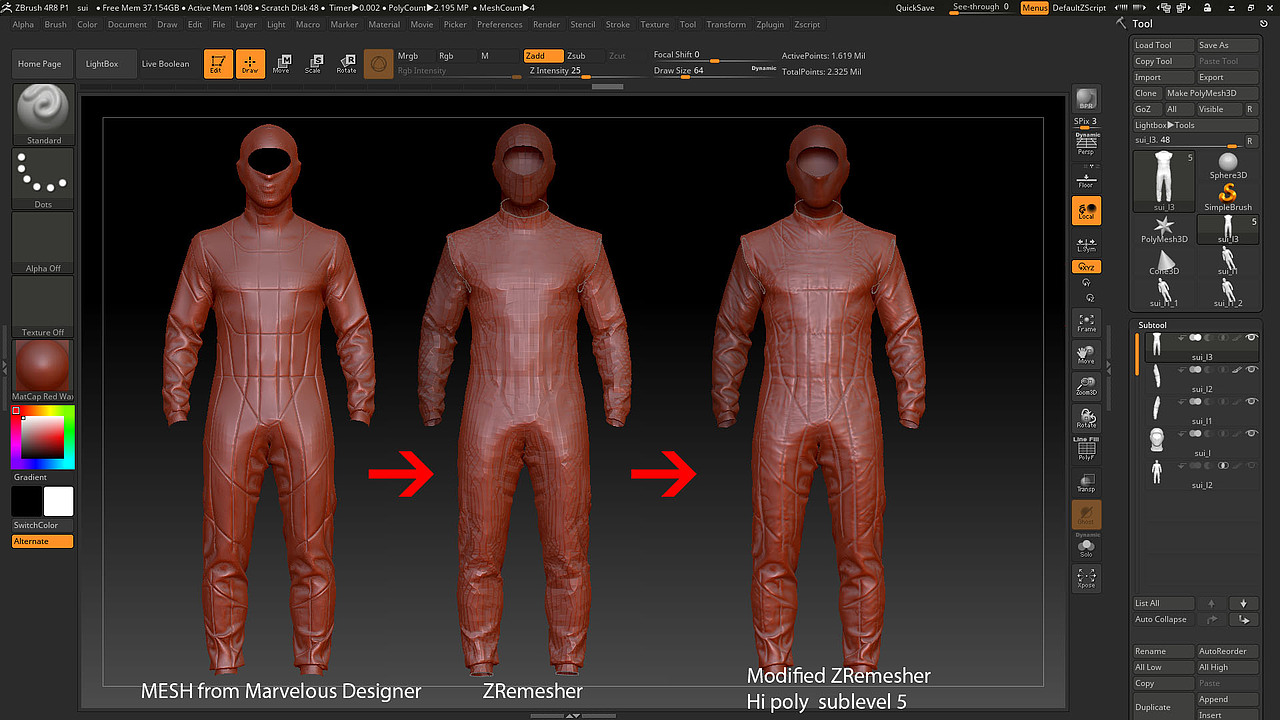
Task: Collapse the Subtool section header
Action: pos(1153,325)
